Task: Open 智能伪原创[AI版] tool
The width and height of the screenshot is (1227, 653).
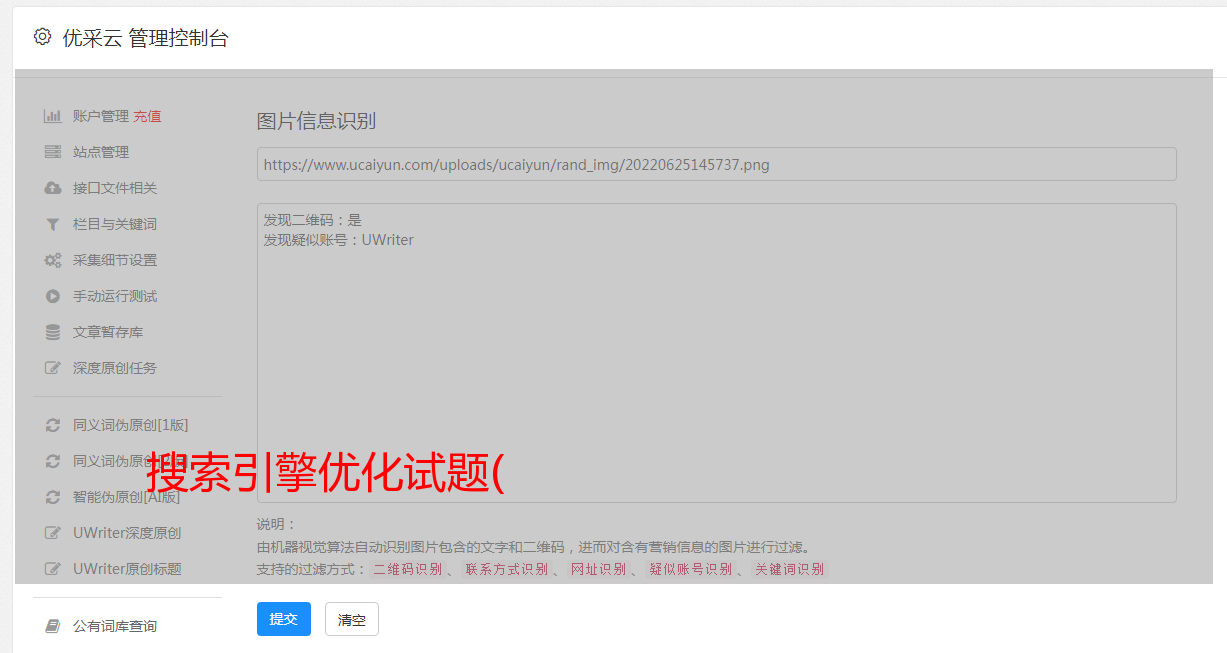Action: pos(126,497)
